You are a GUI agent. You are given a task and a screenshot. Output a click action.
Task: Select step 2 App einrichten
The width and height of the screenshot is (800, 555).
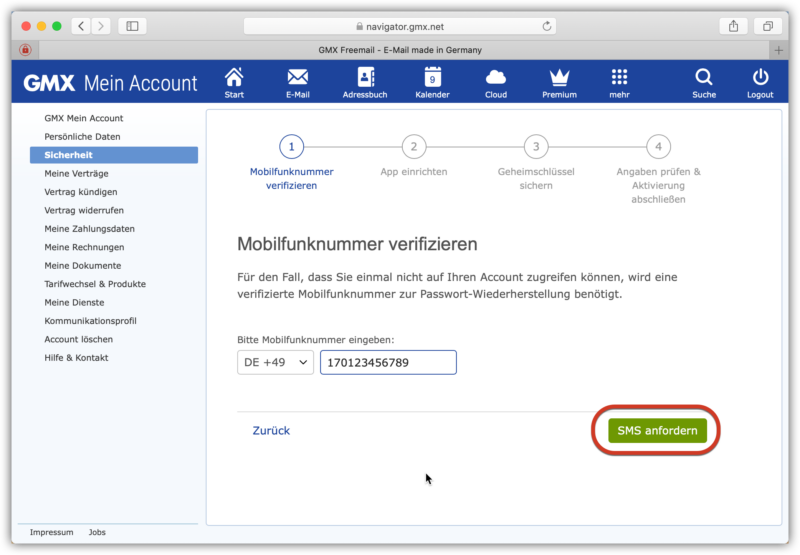point(414,157)
